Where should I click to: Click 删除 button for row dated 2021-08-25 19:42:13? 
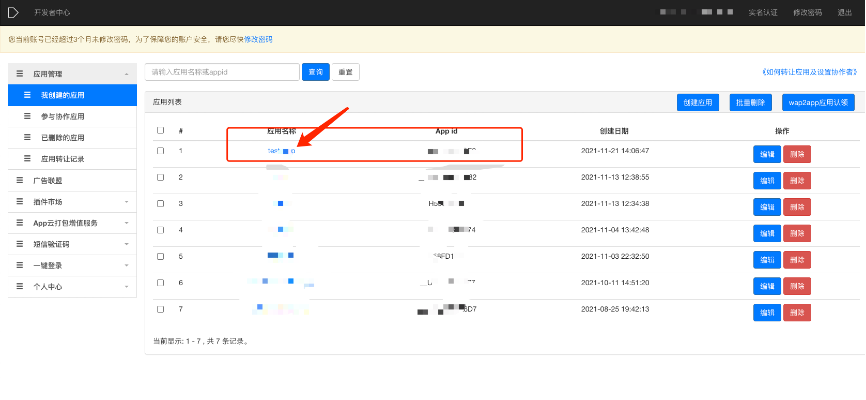point(797,313)
